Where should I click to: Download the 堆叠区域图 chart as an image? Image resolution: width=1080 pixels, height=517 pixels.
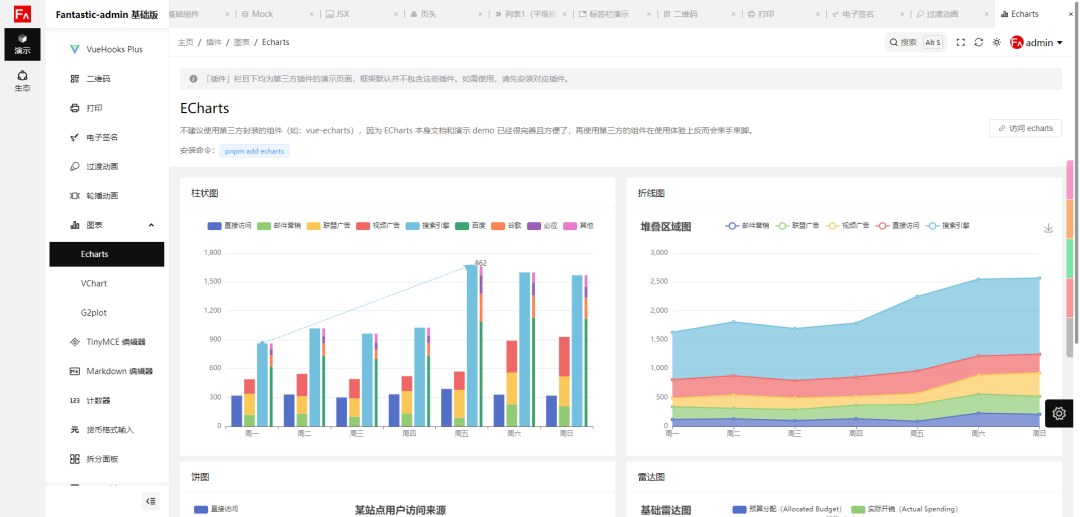coord(1048,228)
